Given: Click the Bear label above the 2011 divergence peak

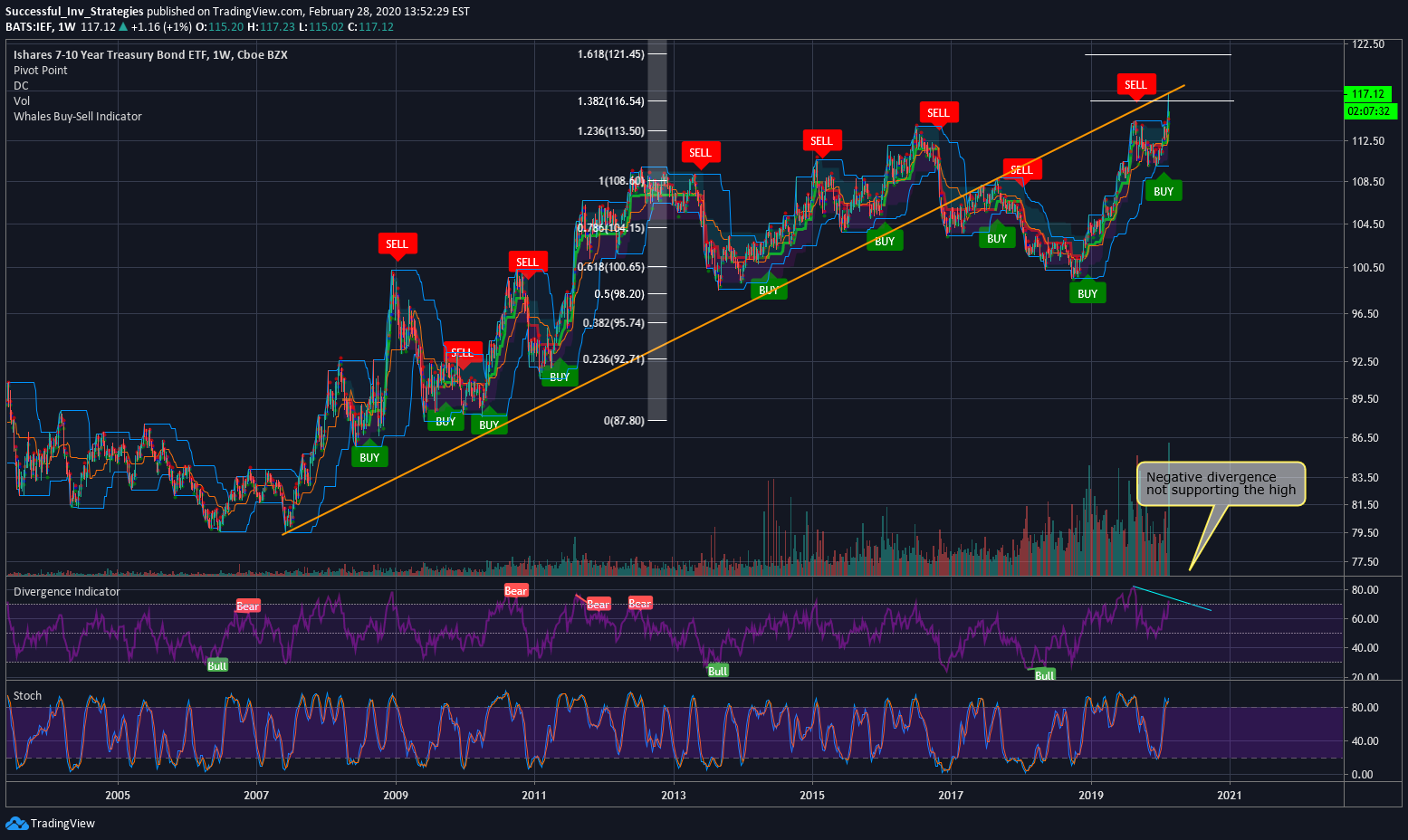Looking at the screenshot, I should (516, 590).
